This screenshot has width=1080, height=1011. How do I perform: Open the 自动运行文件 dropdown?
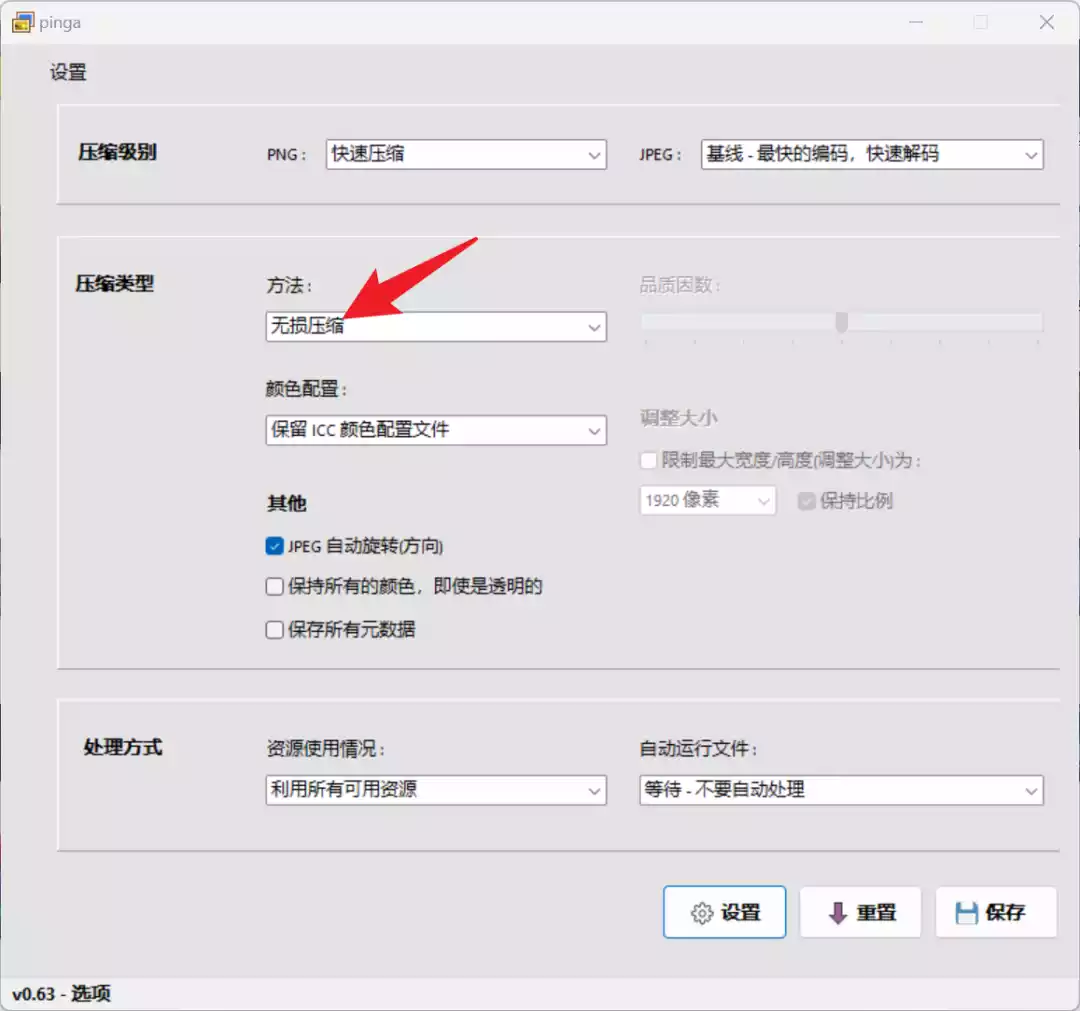click(x=840, y=790)
